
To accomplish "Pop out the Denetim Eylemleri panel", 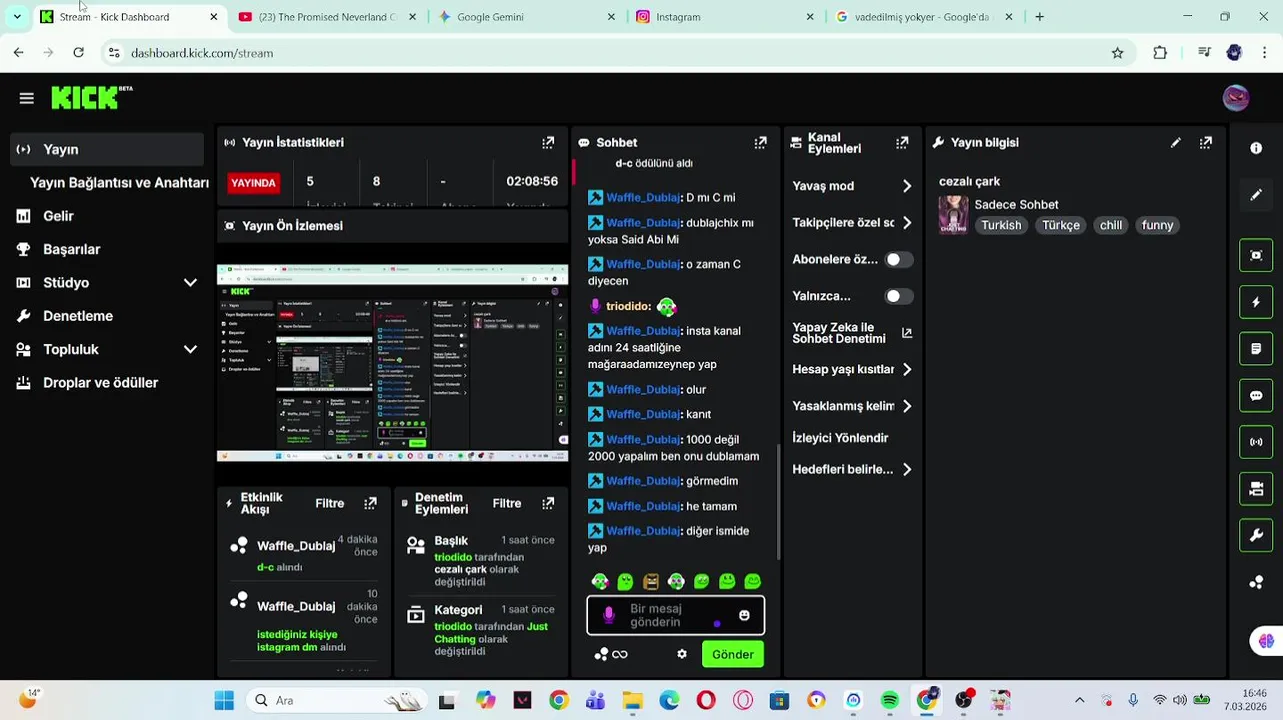I will (548, 503).
